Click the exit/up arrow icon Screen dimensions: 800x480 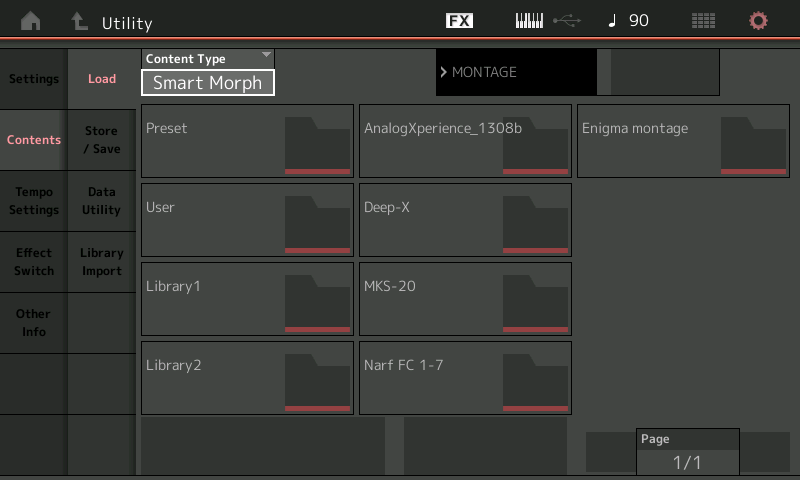tap(78, 21)
